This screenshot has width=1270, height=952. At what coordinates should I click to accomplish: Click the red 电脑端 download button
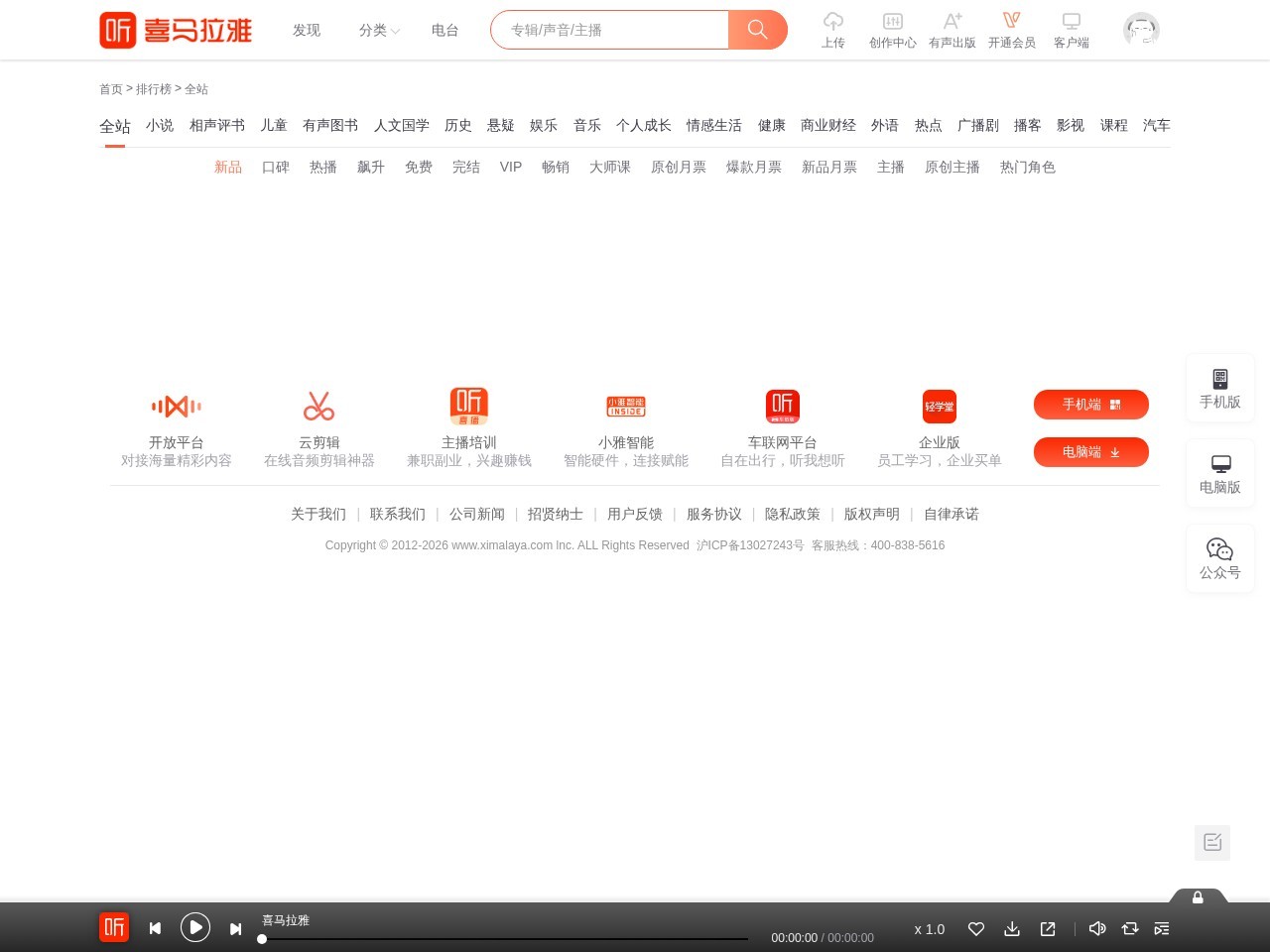pyautogui.click(x=1091, y=452)
